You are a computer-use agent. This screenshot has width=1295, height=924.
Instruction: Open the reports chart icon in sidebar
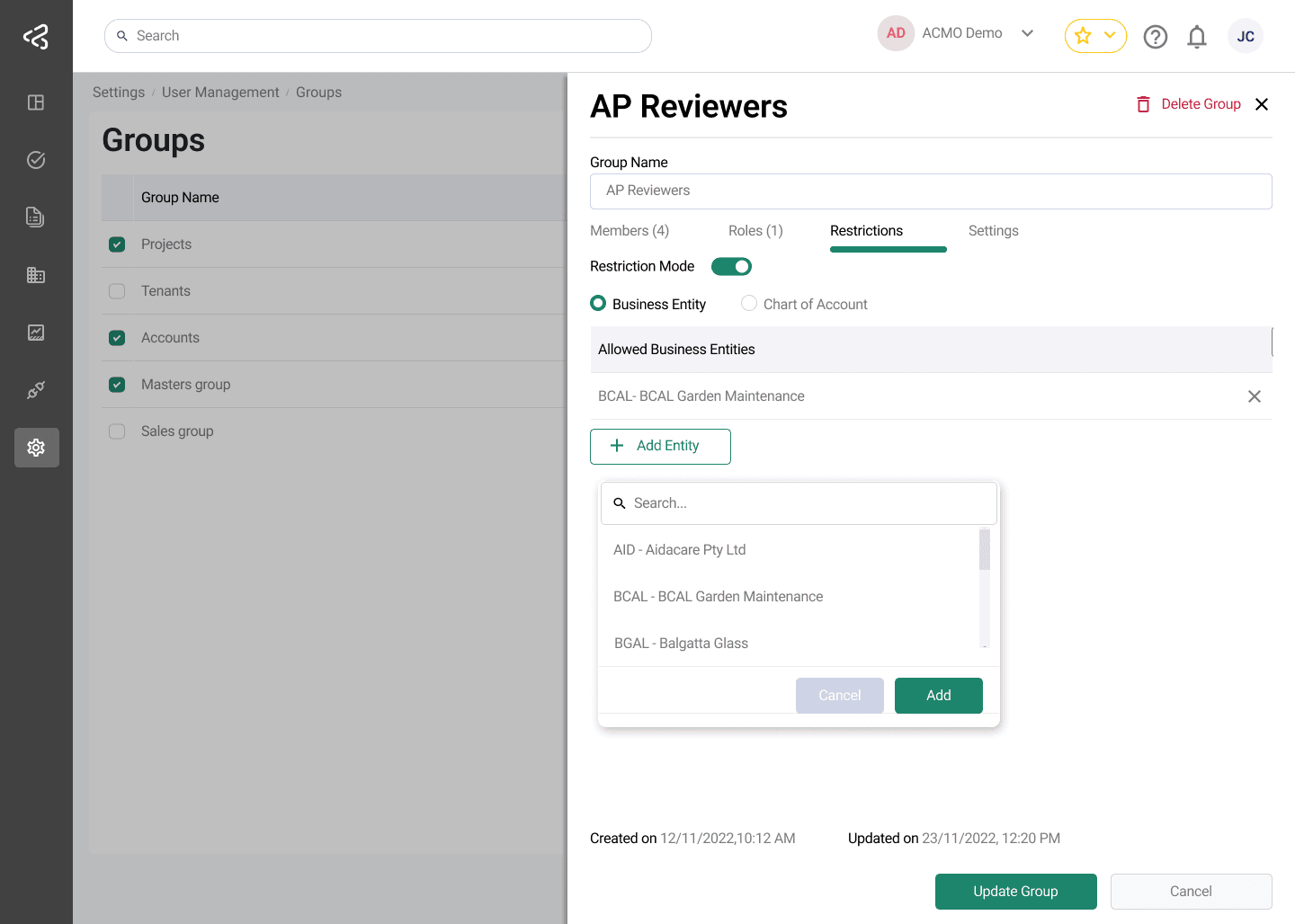click(36, 333)
